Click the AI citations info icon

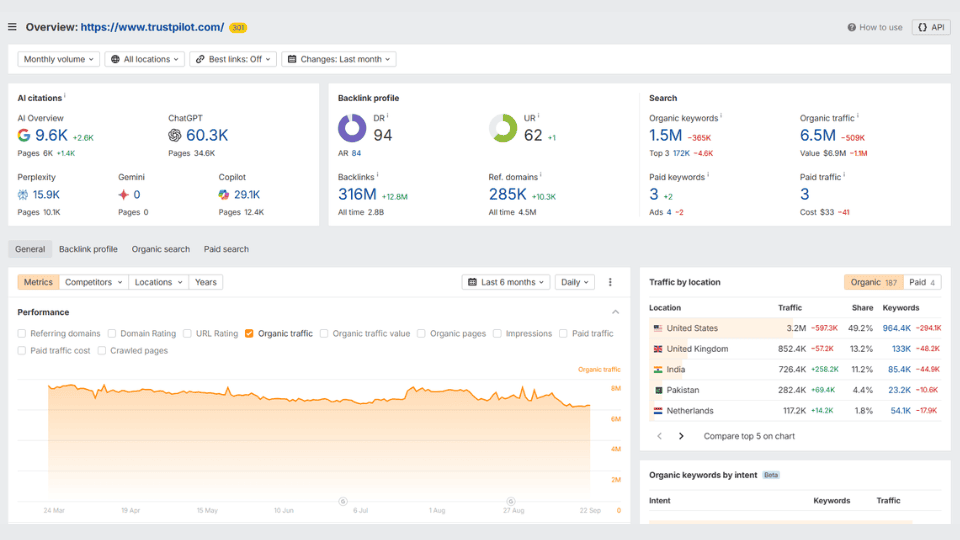pyautogui.click(x=65, y=96)
